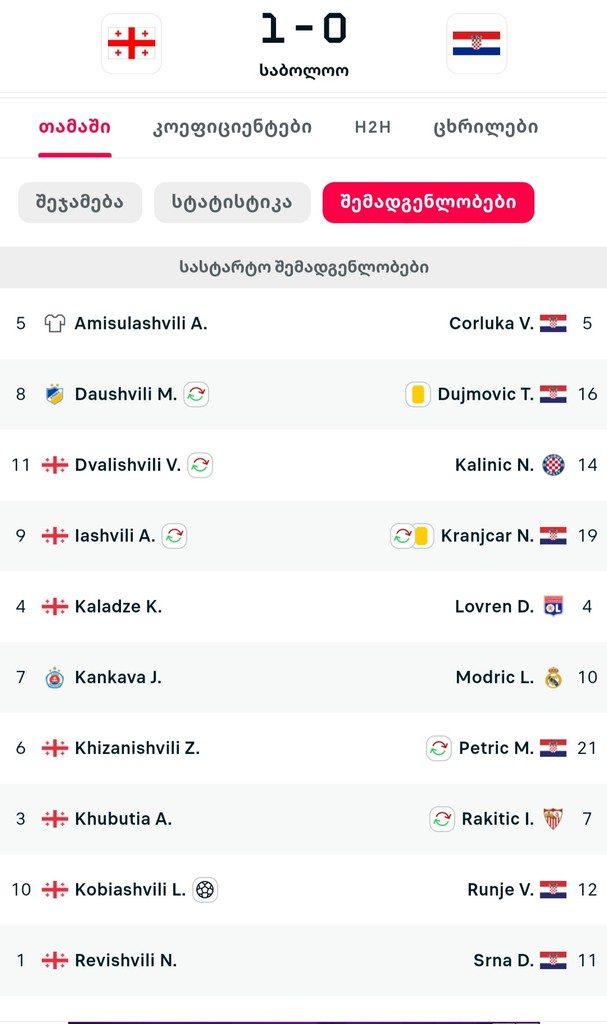607x1024 pixels.
Task: Click goal ball icon next to Kobiashvili L.
Action: click(205, 889)
